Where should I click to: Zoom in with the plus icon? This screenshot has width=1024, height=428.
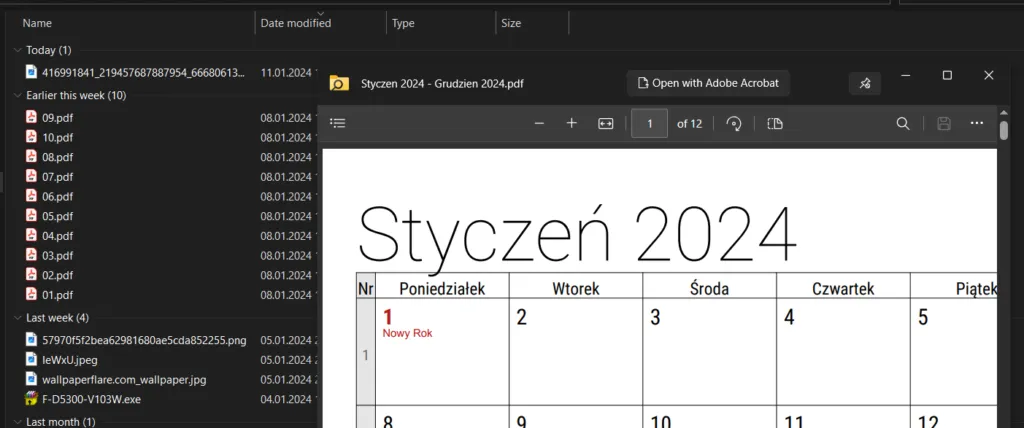[571, 123]
